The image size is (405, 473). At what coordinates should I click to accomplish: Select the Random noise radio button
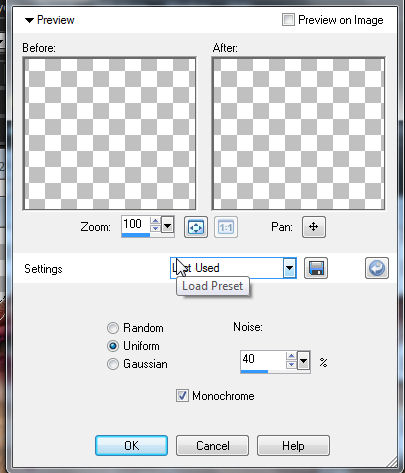[x=113, y=328]
